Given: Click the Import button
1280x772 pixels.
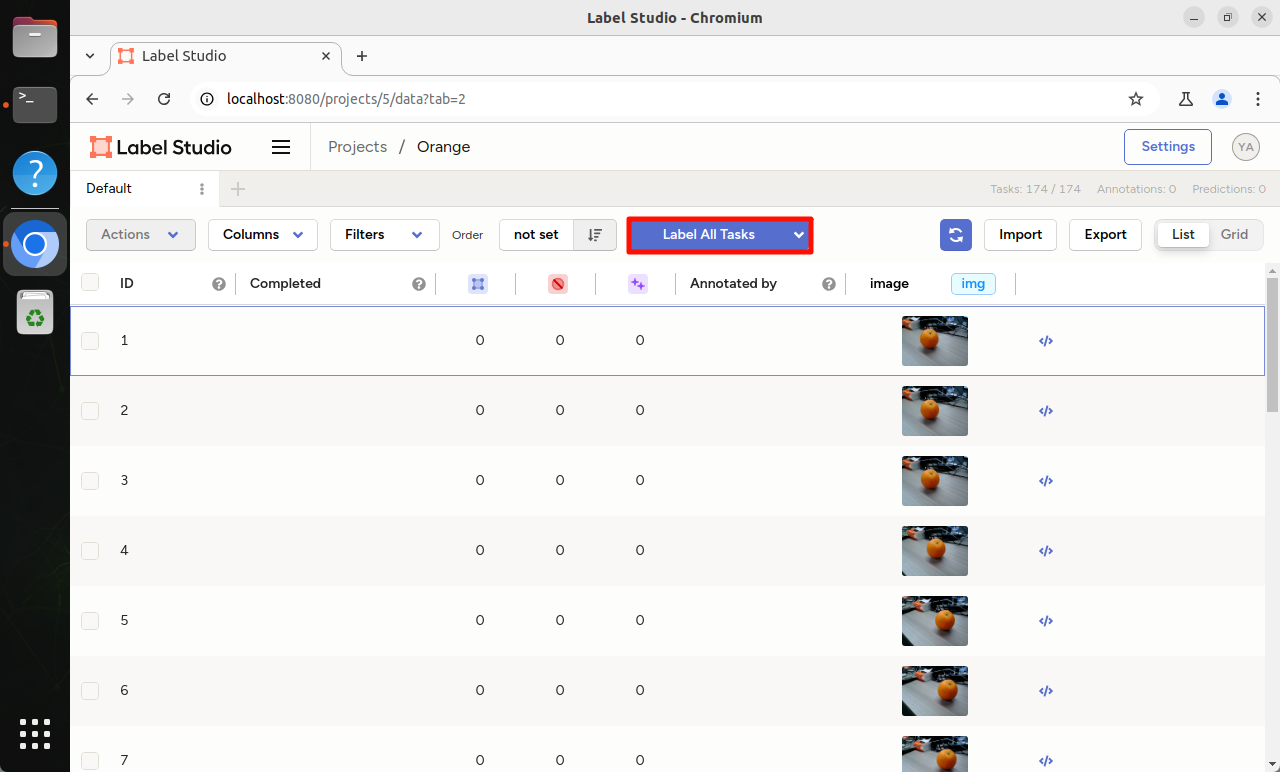Looking at the screenshot, I should [1021, 234].
